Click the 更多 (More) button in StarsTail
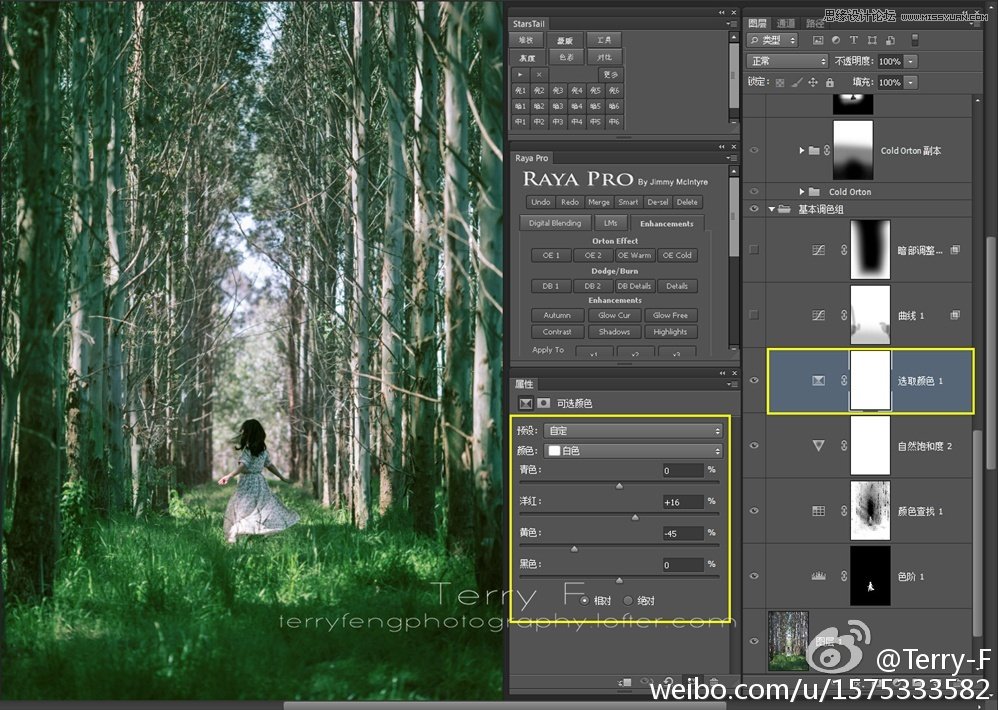The image size is (998, 710). pos(610,74)
